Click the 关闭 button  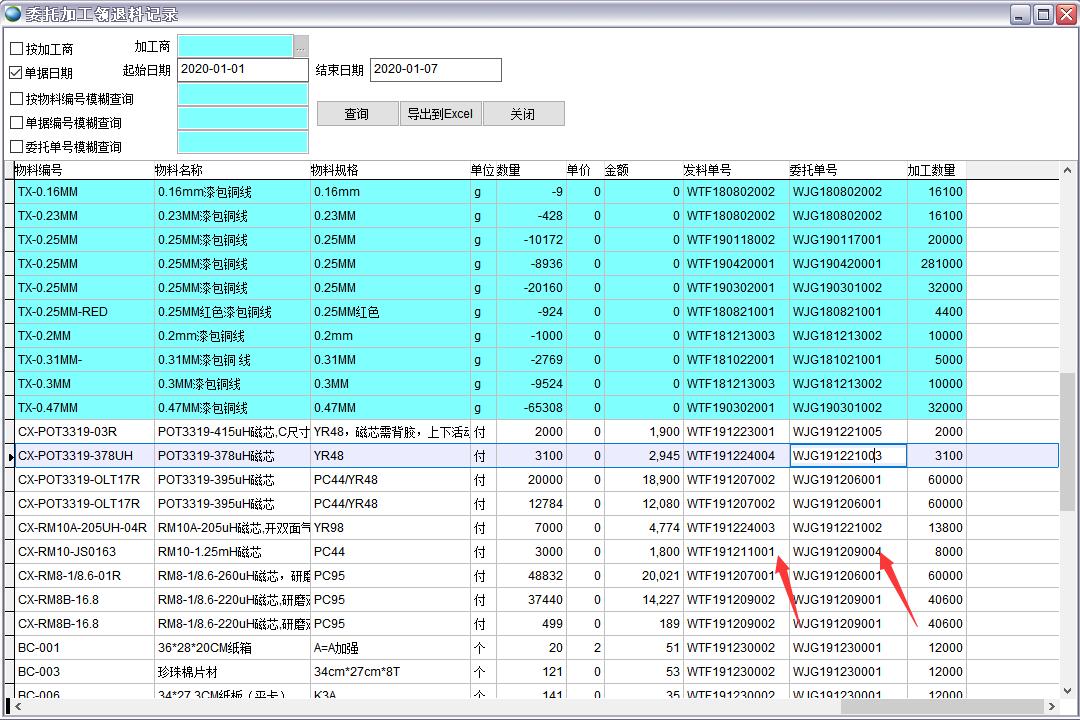point(523,114)
